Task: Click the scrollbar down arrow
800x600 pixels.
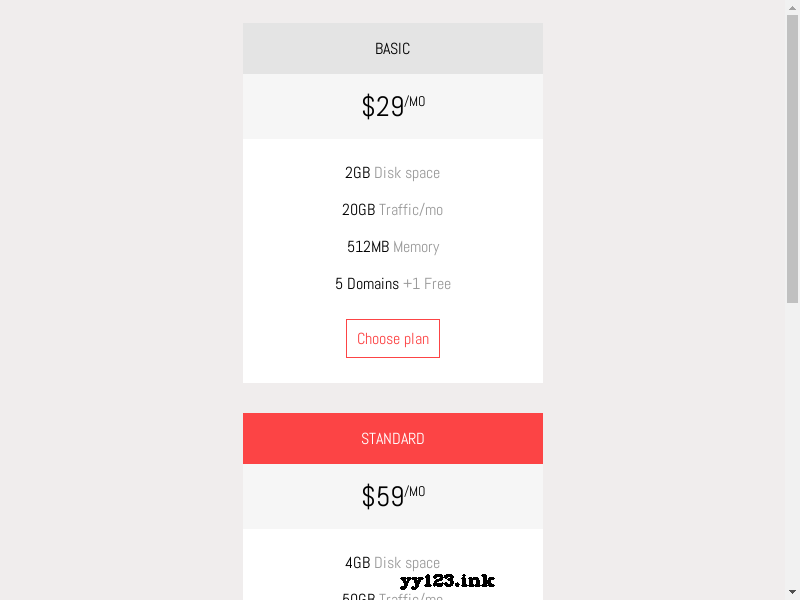Action: pyautogui.click(x=793, y=592)
